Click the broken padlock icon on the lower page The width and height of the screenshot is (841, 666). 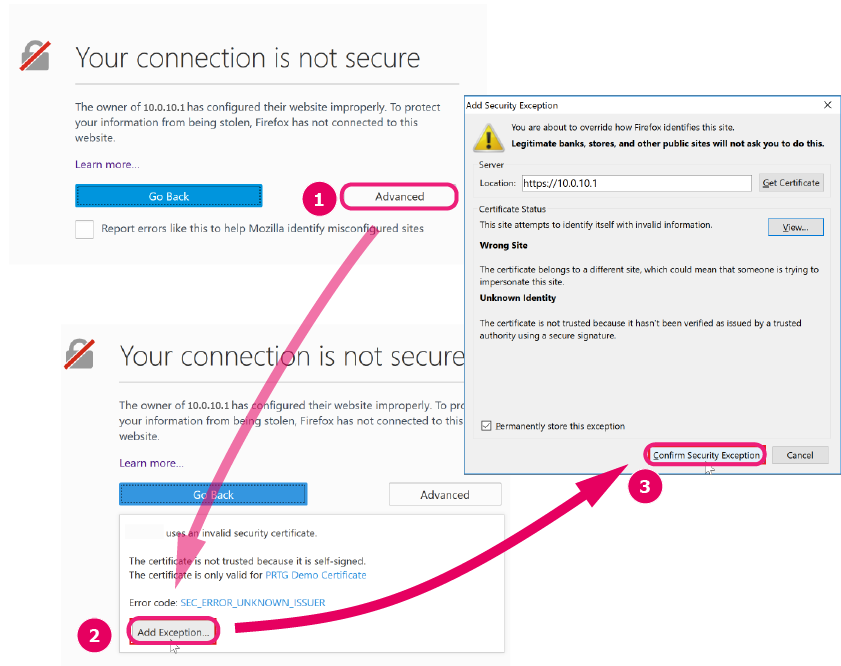coord(81,353)
